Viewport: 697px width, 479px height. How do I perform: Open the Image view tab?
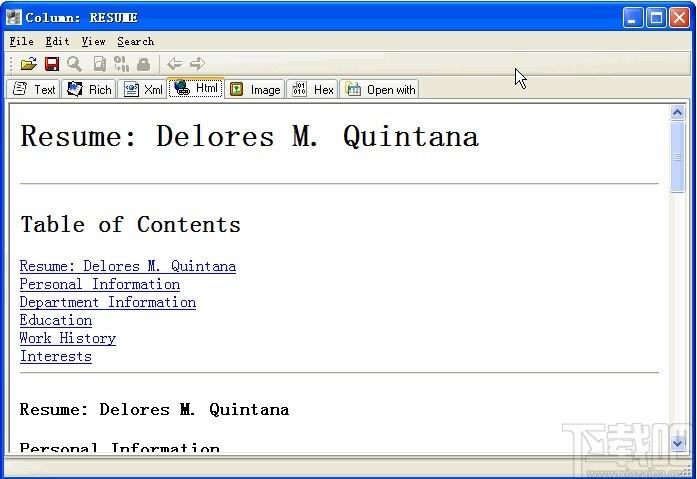pos(255,89)
